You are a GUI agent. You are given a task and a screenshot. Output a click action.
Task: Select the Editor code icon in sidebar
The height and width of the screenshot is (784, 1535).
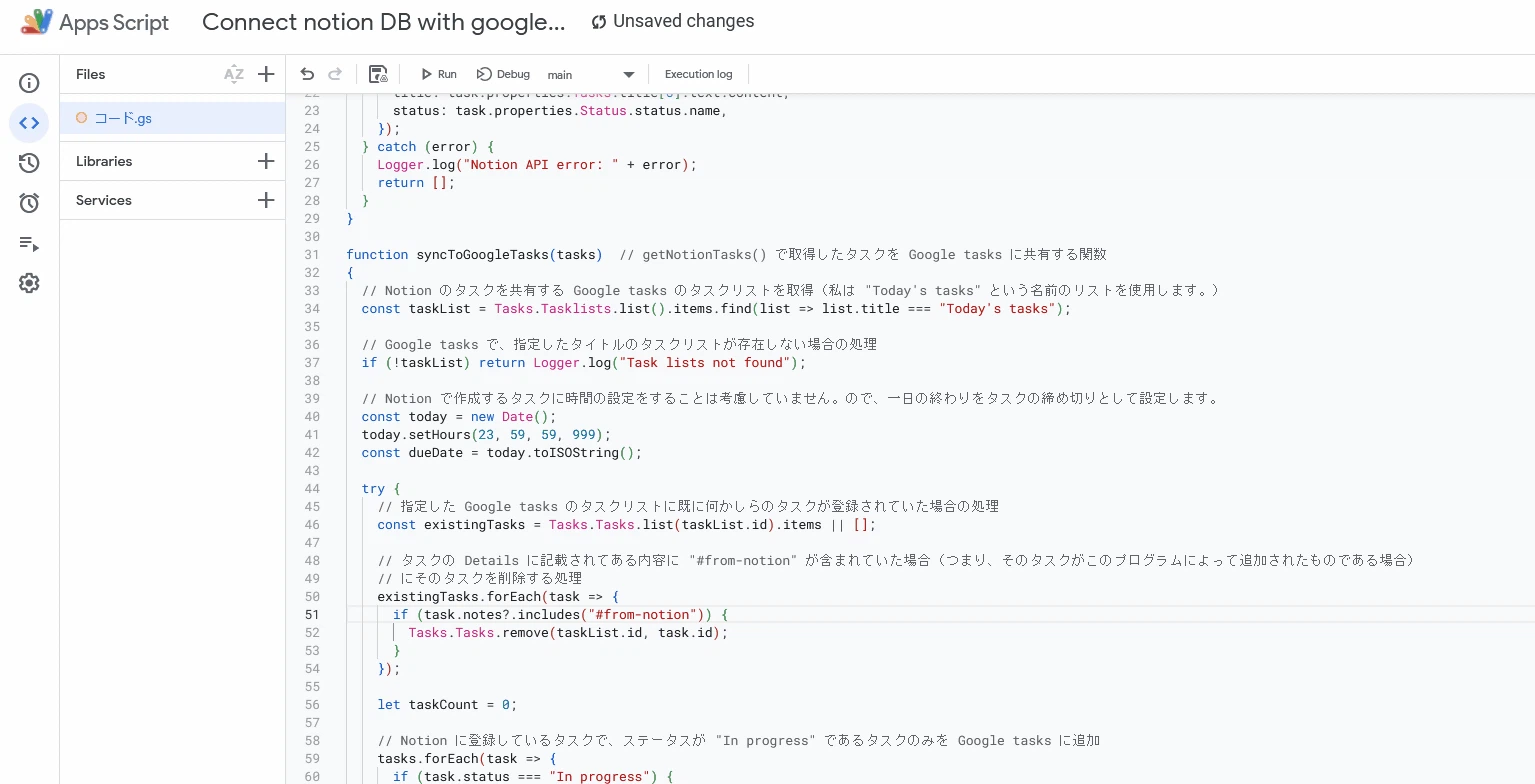pos(29,123)
